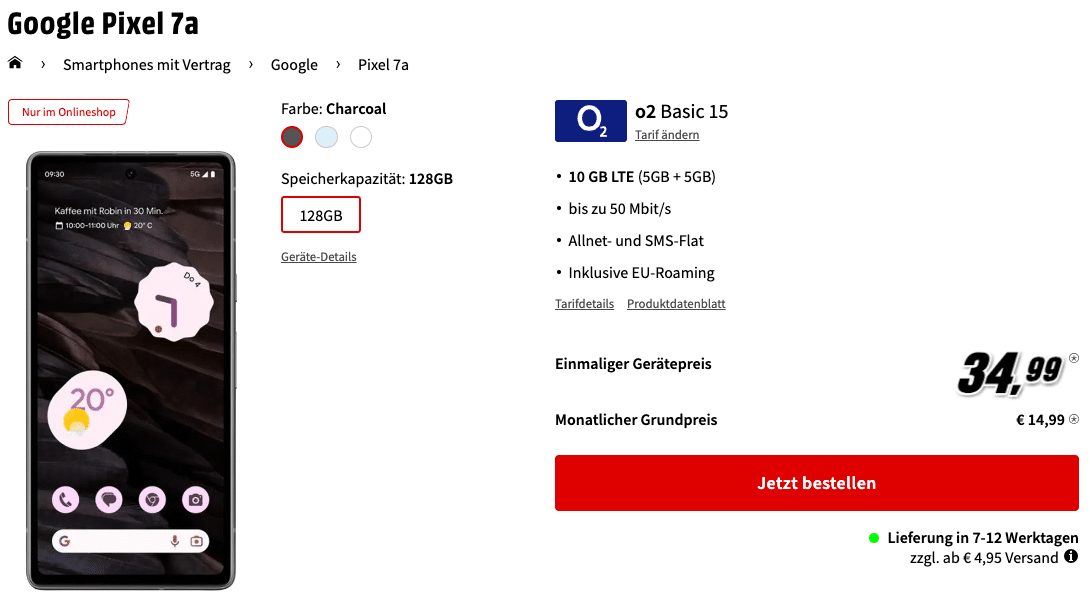Open shipping info icon beside Versand

pyautogui.click(x=1071, y=556)
